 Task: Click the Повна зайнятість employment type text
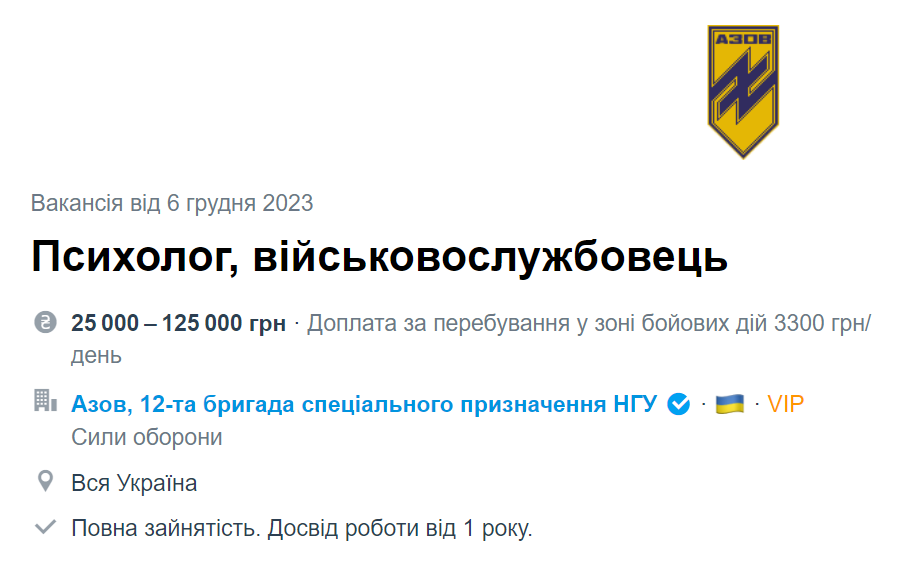pos(165,528)
